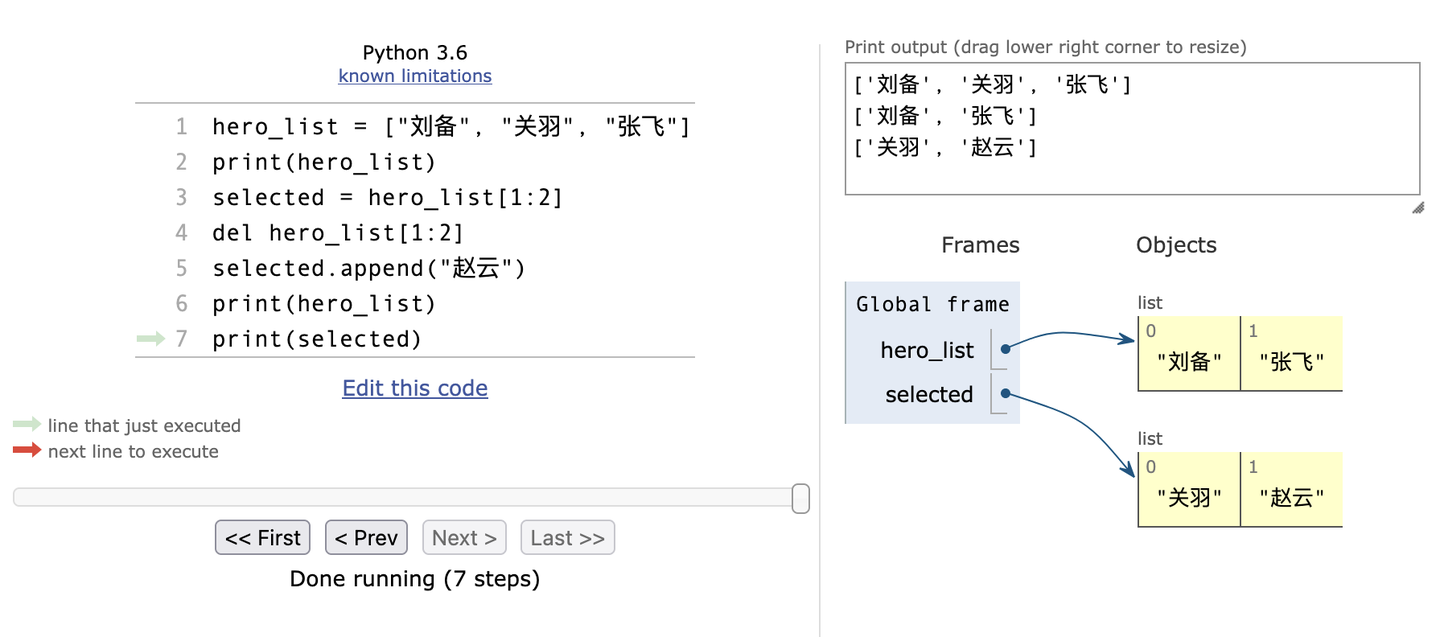Select code line 2 print(hero_list)
1440x637 pixels.
pos(324,162)
